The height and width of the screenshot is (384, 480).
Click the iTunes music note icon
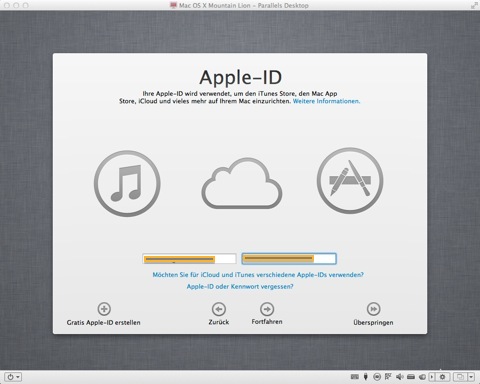[x=127, y=184]
